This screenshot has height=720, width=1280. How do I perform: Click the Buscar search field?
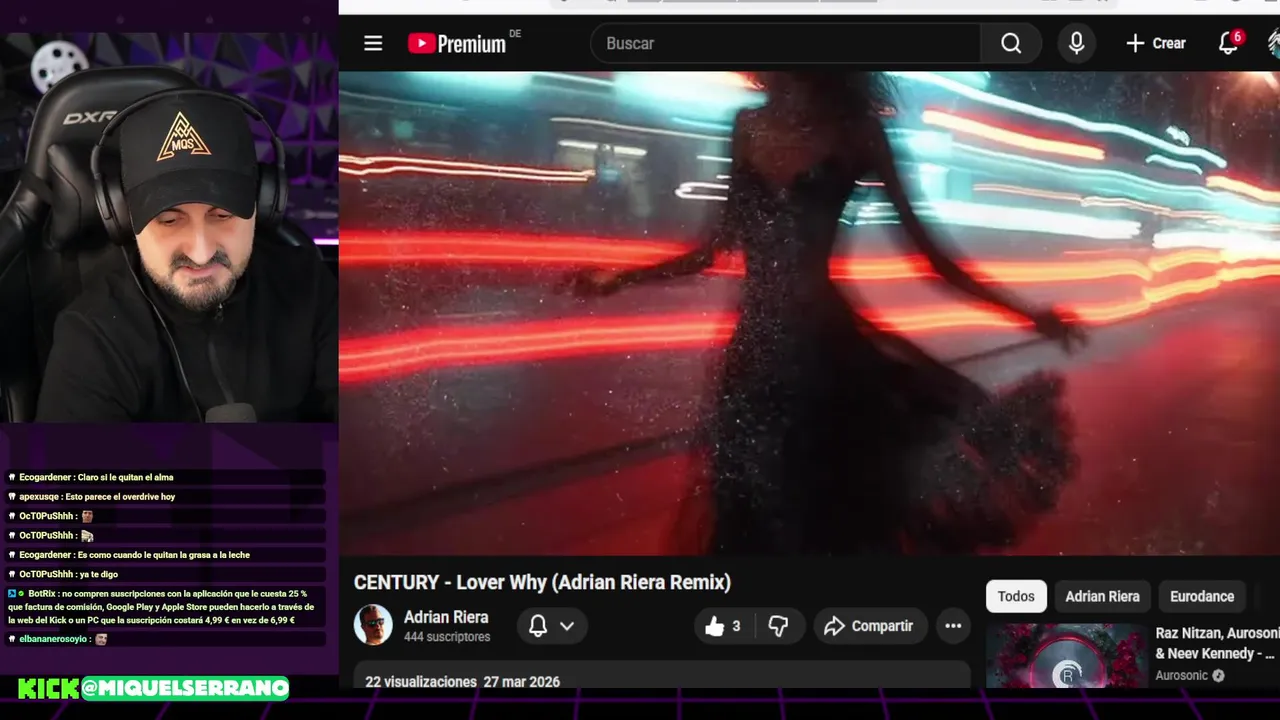[x=786, y=43]
